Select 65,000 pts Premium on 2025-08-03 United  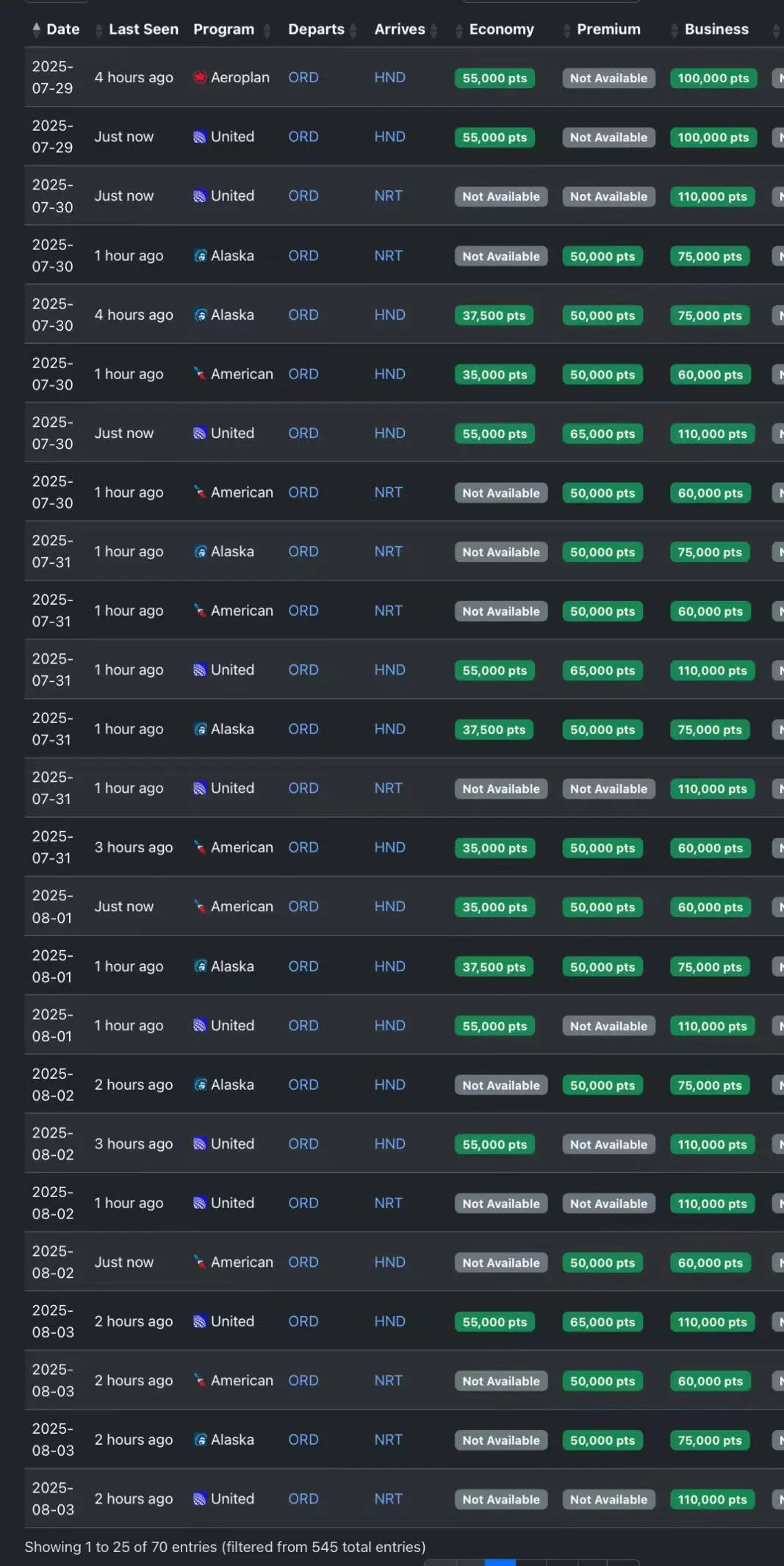(x=603, y=1322)
